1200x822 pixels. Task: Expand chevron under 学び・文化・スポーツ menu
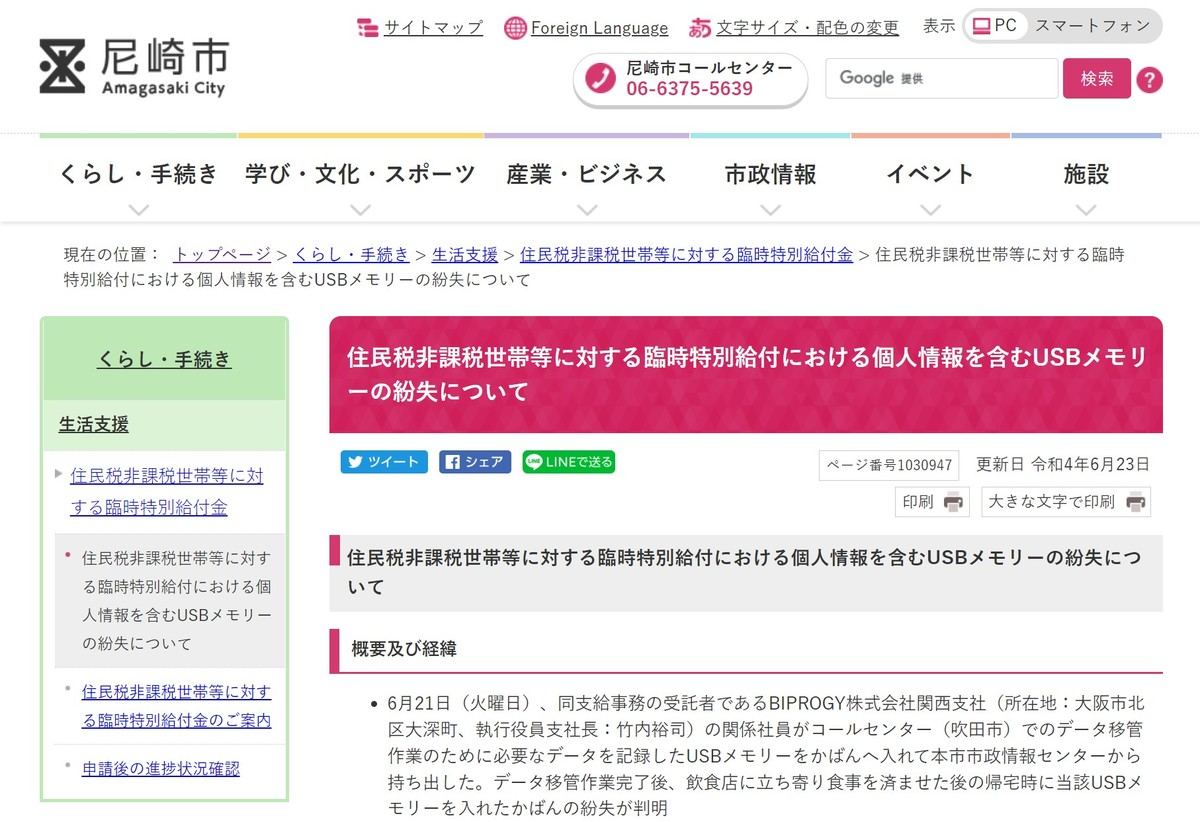click(361, 210)
